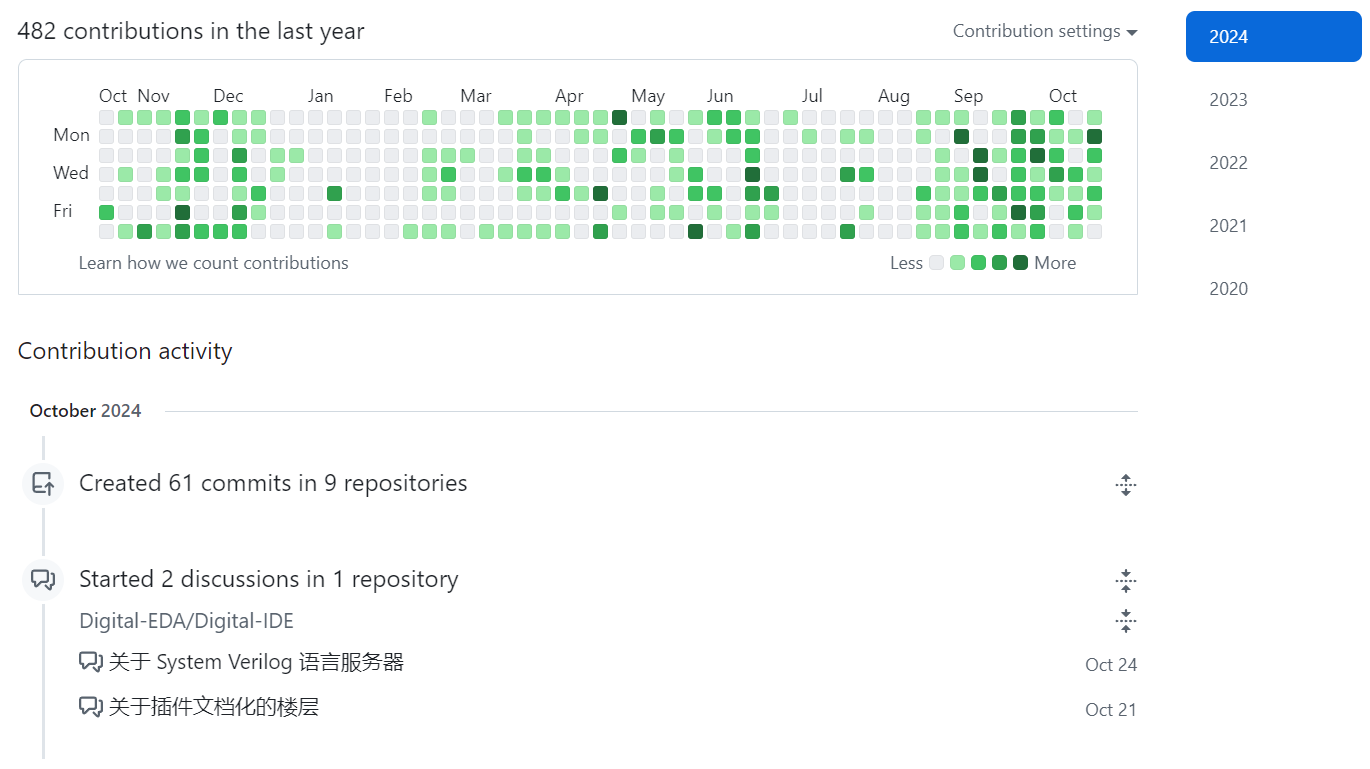Viewport: 1370px width, 769px height.
Task: Click the darkest green legend swatch
Action: coord(1020,263)
